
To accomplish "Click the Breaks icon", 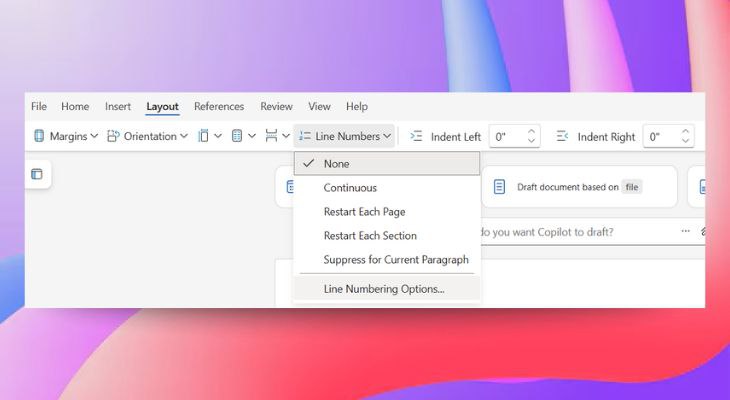I will tap(271, 136).
